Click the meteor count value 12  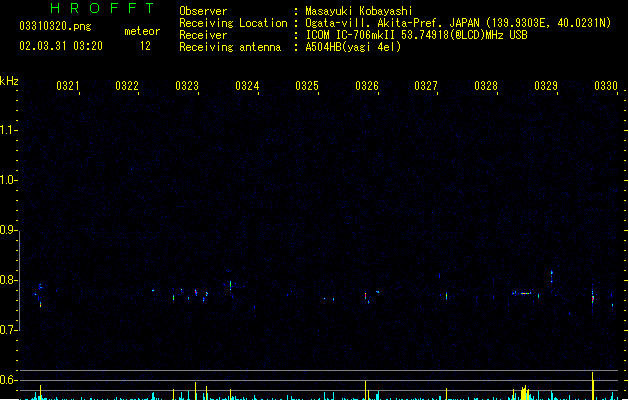(x=145, y=46)
